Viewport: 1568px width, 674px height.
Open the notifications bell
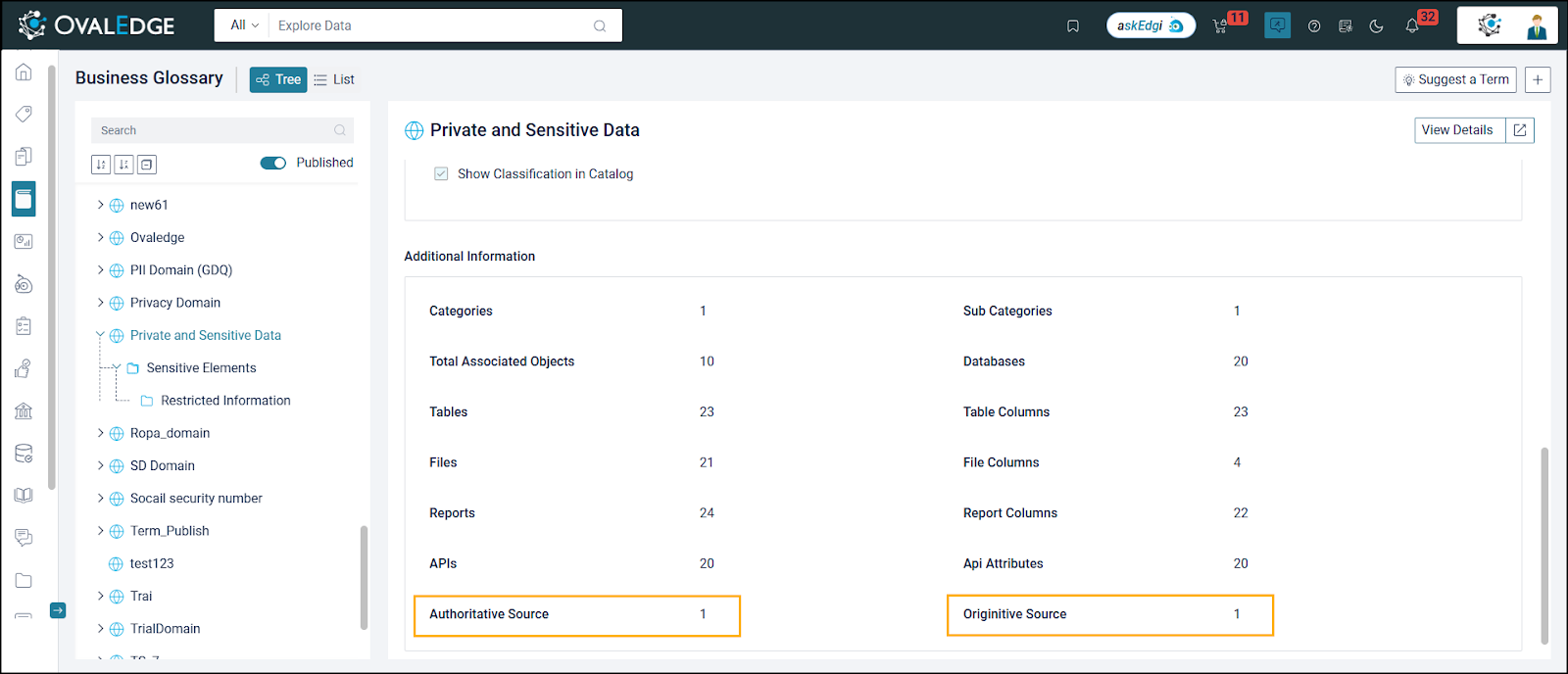(x=1412, y=26)
